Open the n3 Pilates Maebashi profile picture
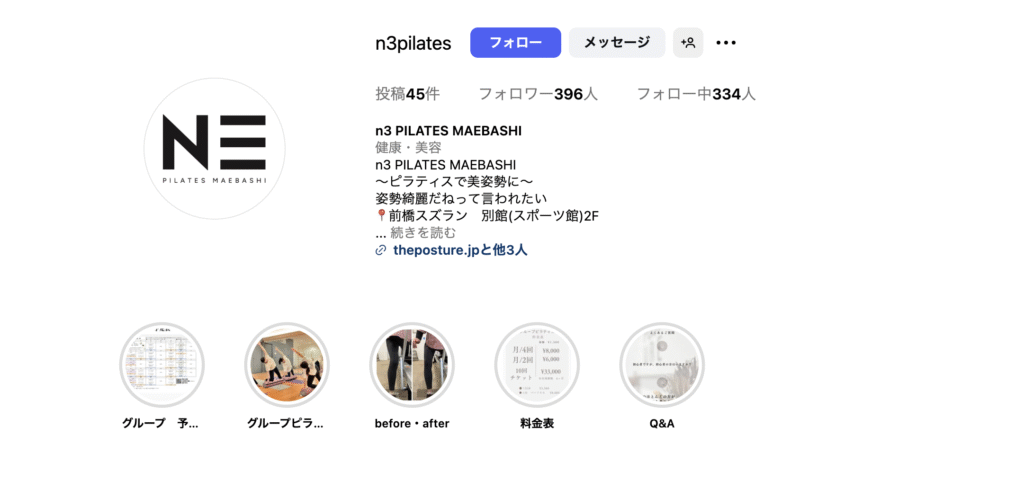 [214, 148]
